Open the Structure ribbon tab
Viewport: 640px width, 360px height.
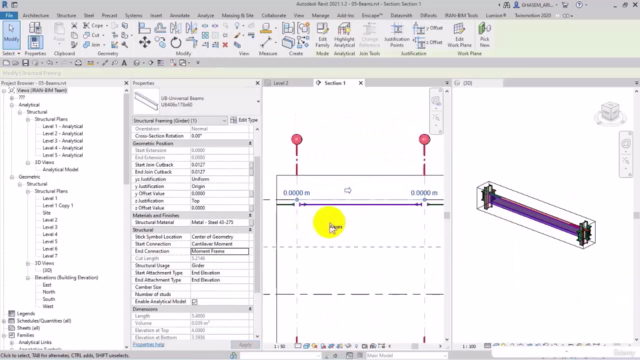(66, 16)
